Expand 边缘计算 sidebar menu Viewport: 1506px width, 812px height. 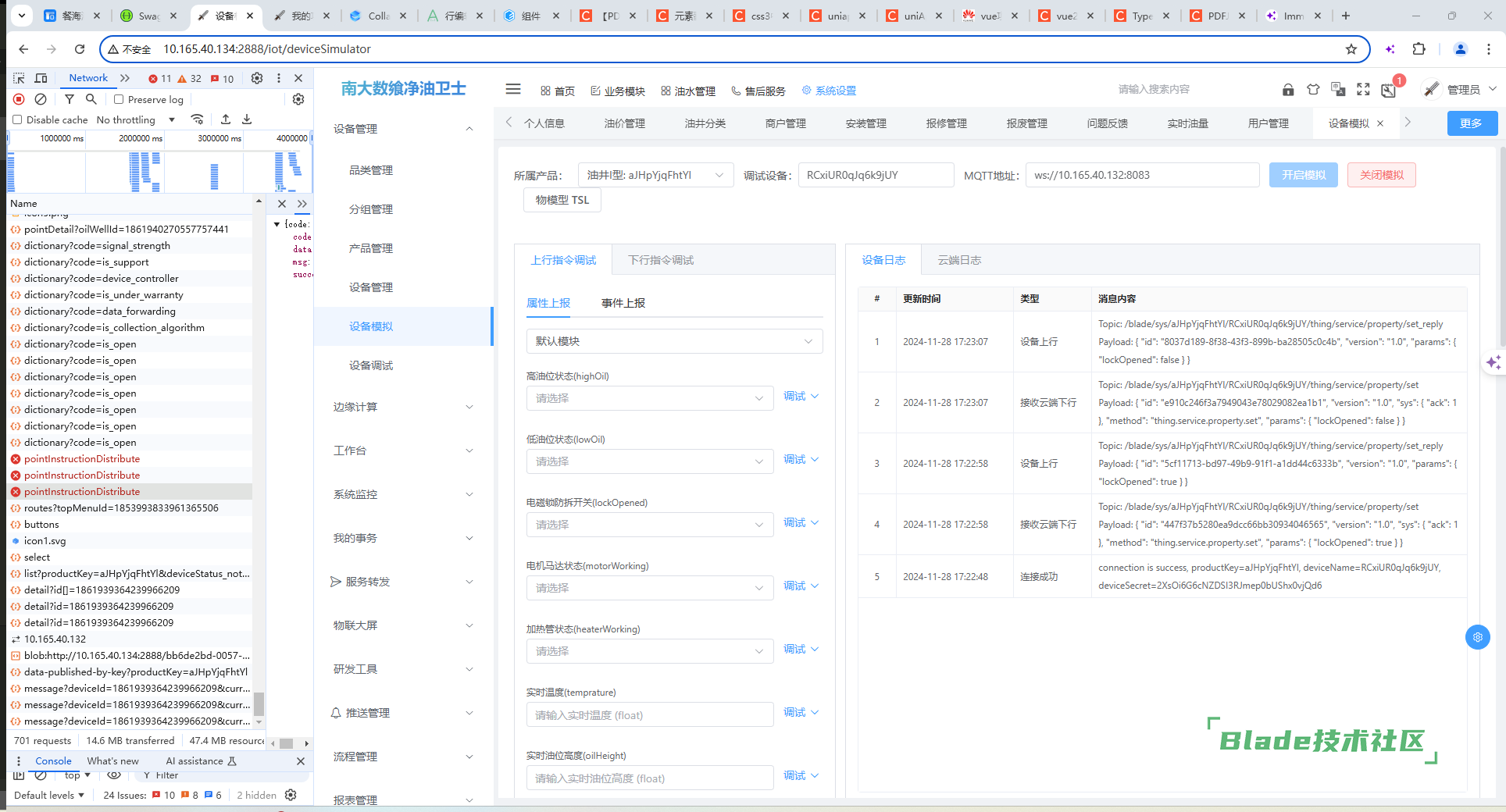(x=403, y=407)
